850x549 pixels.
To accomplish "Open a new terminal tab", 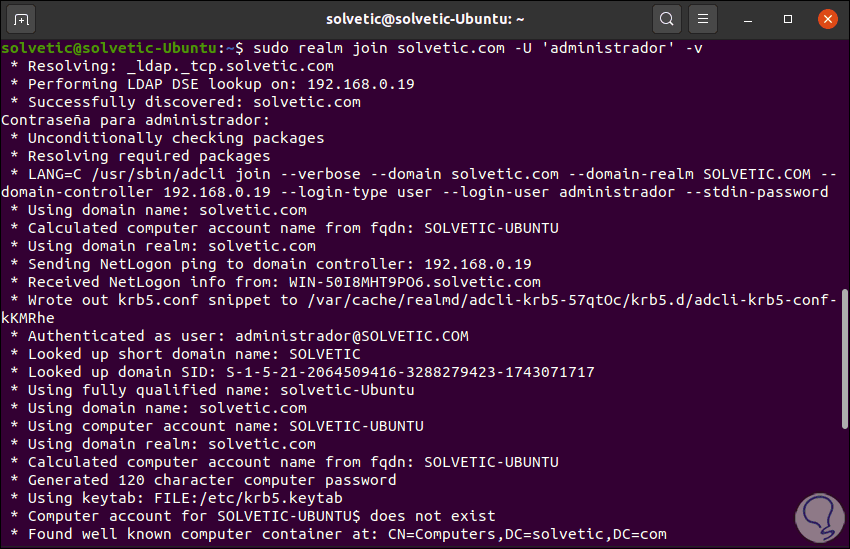I will coord(22,18).
